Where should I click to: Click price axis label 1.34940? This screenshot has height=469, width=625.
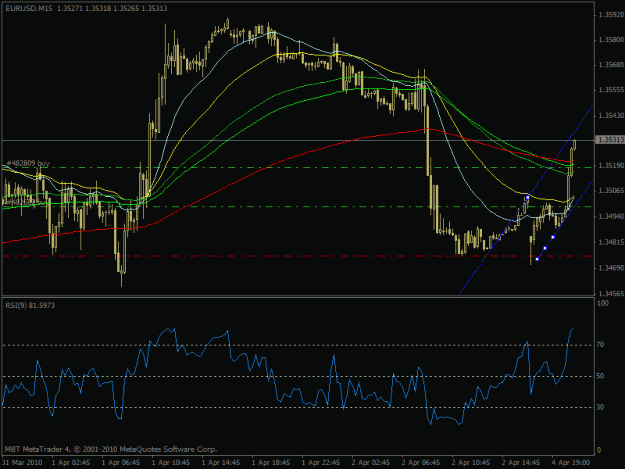tap(611, 216)
